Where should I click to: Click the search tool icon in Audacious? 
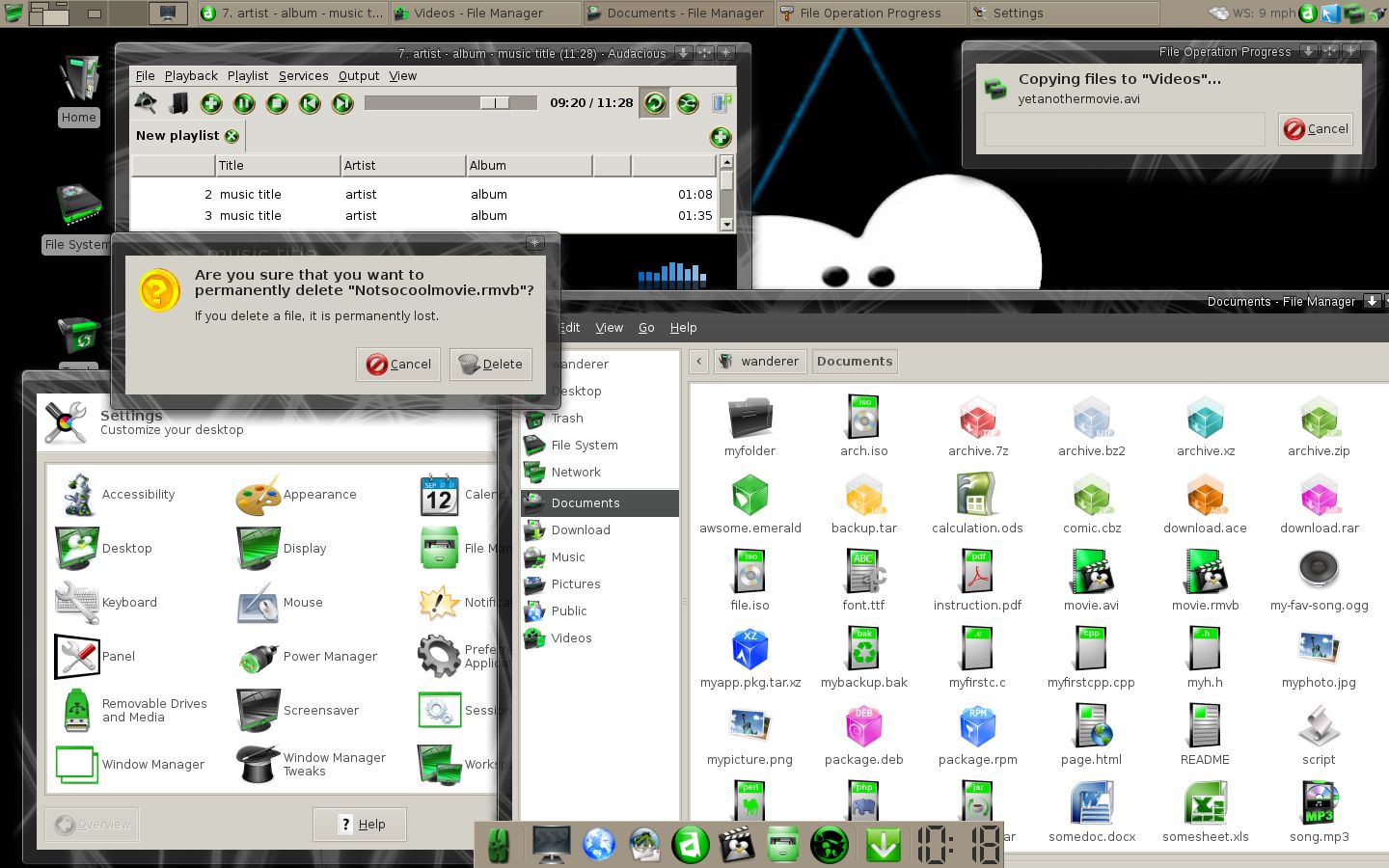point(146,103)
